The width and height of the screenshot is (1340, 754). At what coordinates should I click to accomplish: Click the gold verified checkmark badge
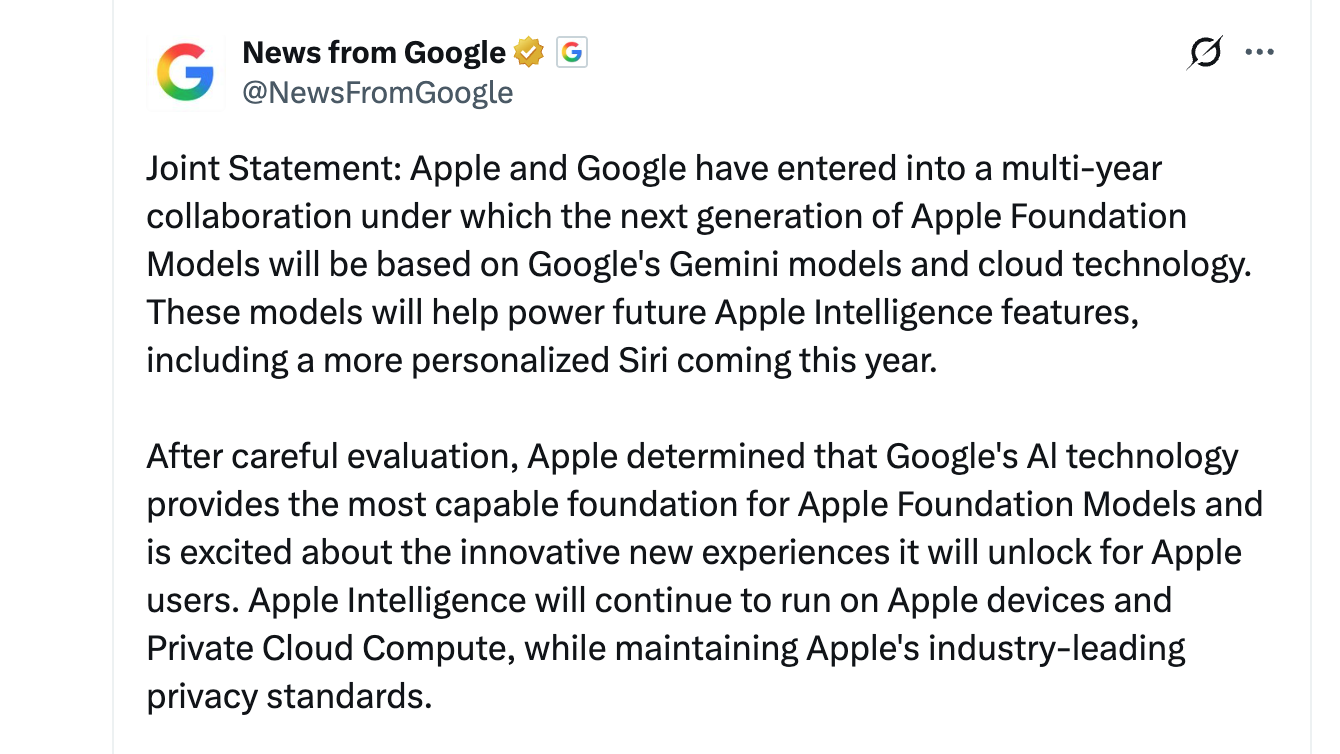click(529, 52)
